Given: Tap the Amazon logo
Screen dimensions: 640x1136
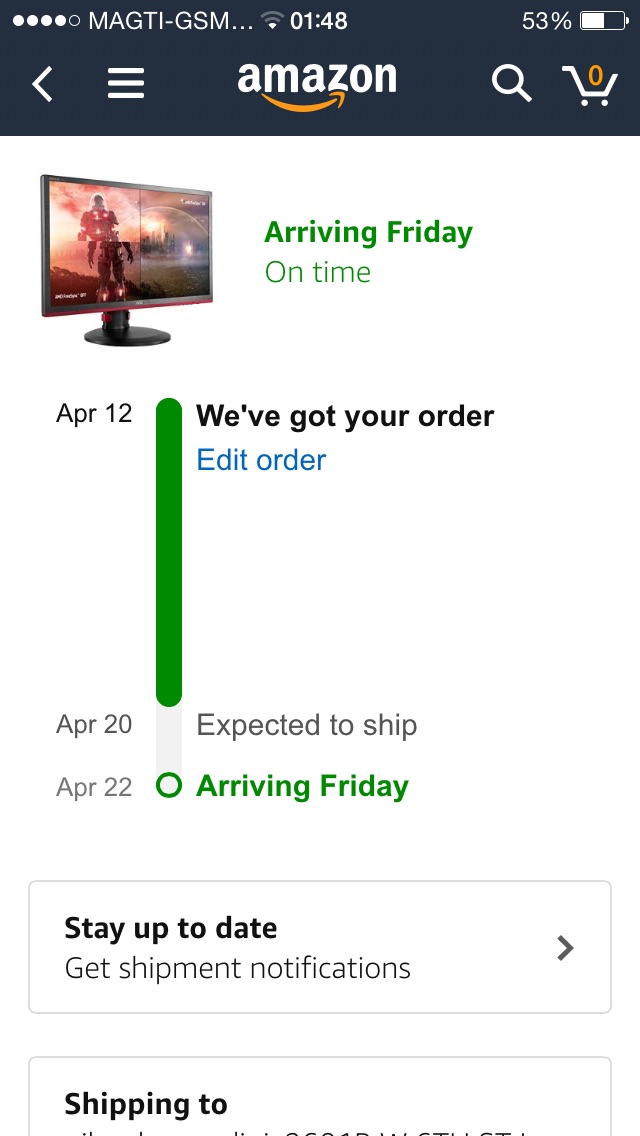Looking at the screenshot, I should [317, 82].
